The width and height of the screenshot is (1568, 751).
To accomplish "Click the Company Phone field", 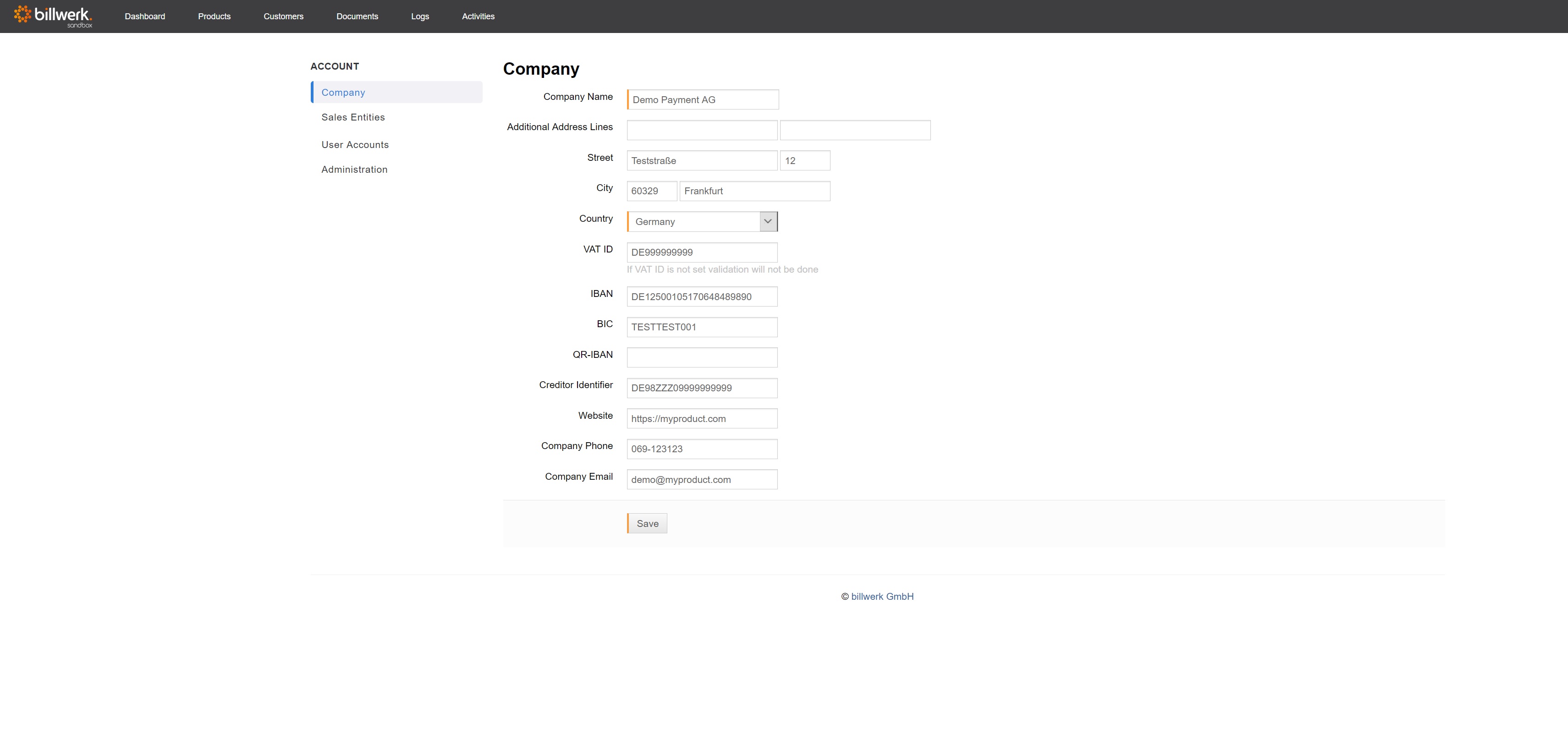I will click(x=703, y=449).
